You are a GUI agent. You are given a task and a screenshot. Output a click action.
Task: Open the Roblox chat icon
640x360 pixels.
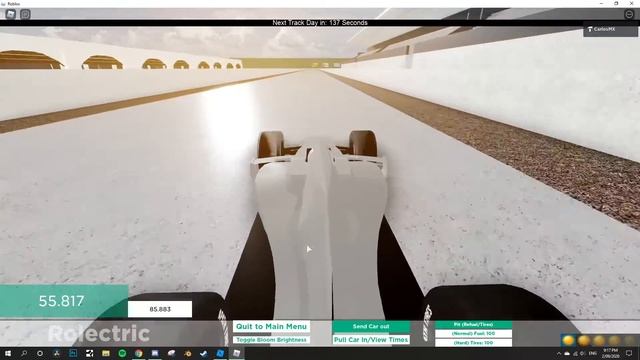[25, 14]
